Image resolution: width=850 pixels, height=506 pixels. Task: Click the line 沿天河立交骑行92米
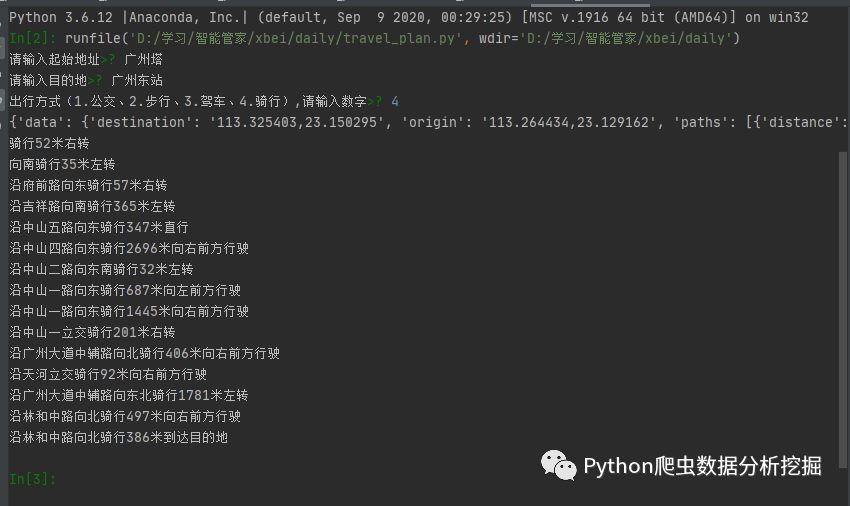[x=108, y=374]
